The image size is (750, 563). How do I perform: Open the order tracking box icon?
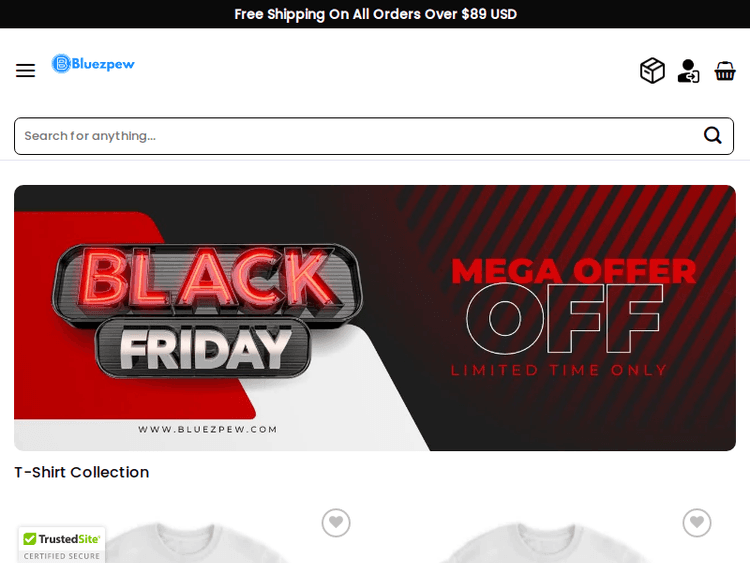point(652,71)
